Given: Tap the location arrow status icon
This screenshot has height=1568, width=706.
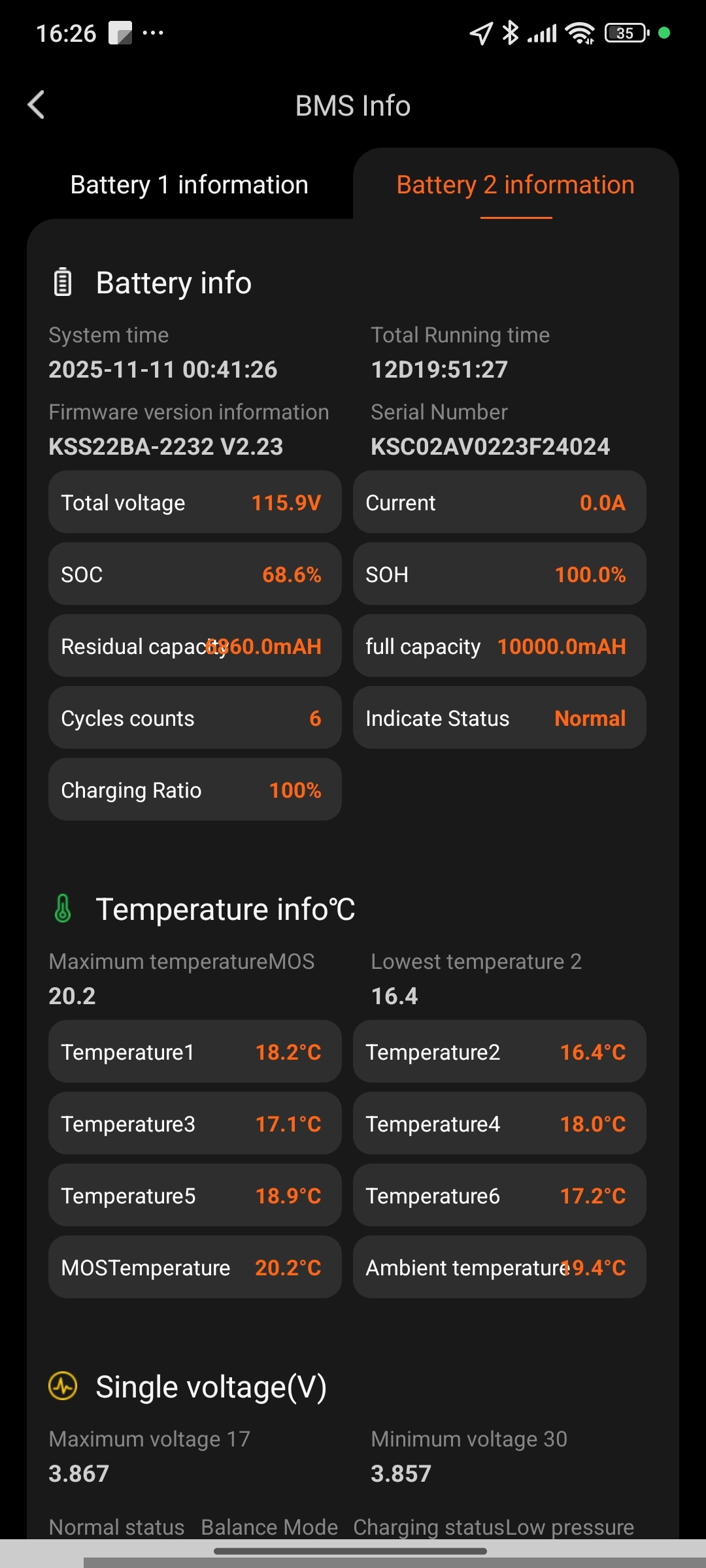Looking at the screenshot, I should [480, 33].
